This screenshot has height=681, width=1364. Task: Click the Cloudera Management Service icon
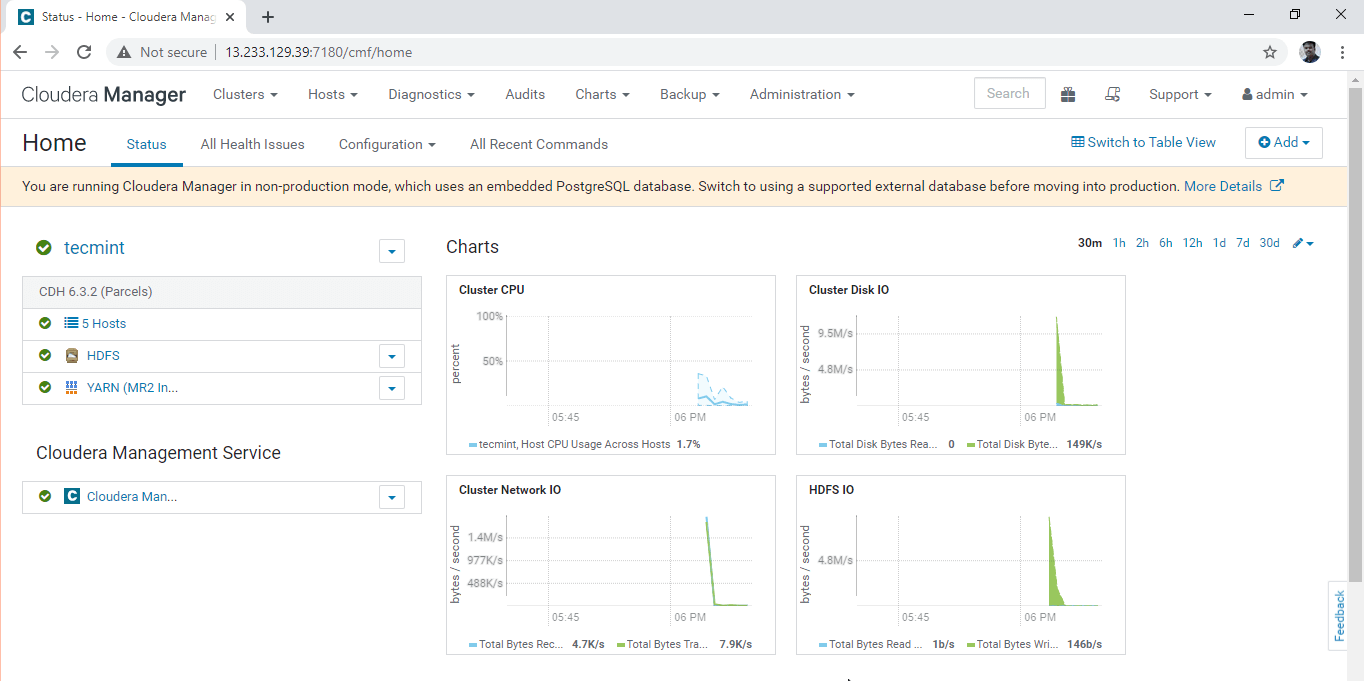72,496
